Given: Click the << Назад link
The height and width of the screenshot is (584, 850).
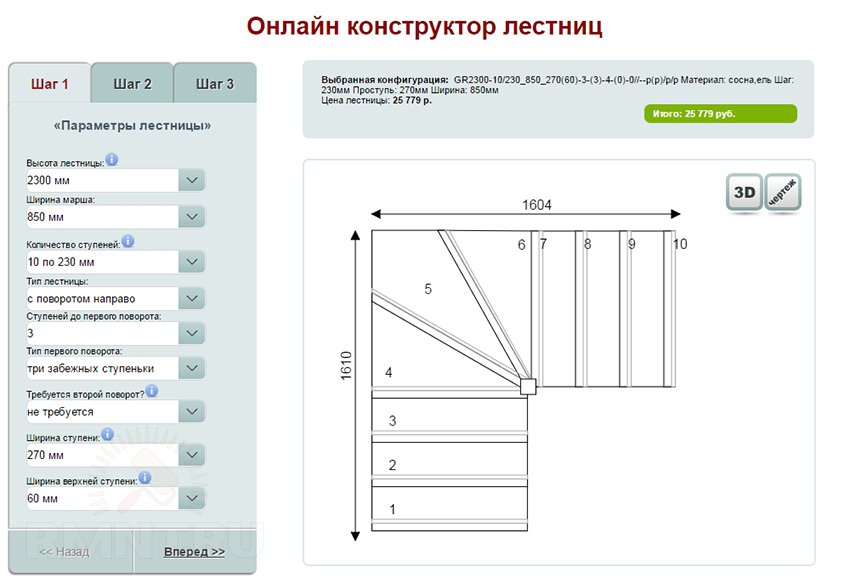Looking at the screenshot, I should [64, 551].
